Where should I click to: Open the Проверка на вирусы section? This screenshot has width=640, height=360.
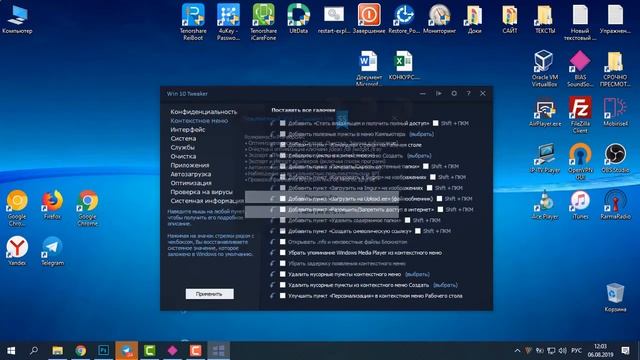(x=202, y=192)
